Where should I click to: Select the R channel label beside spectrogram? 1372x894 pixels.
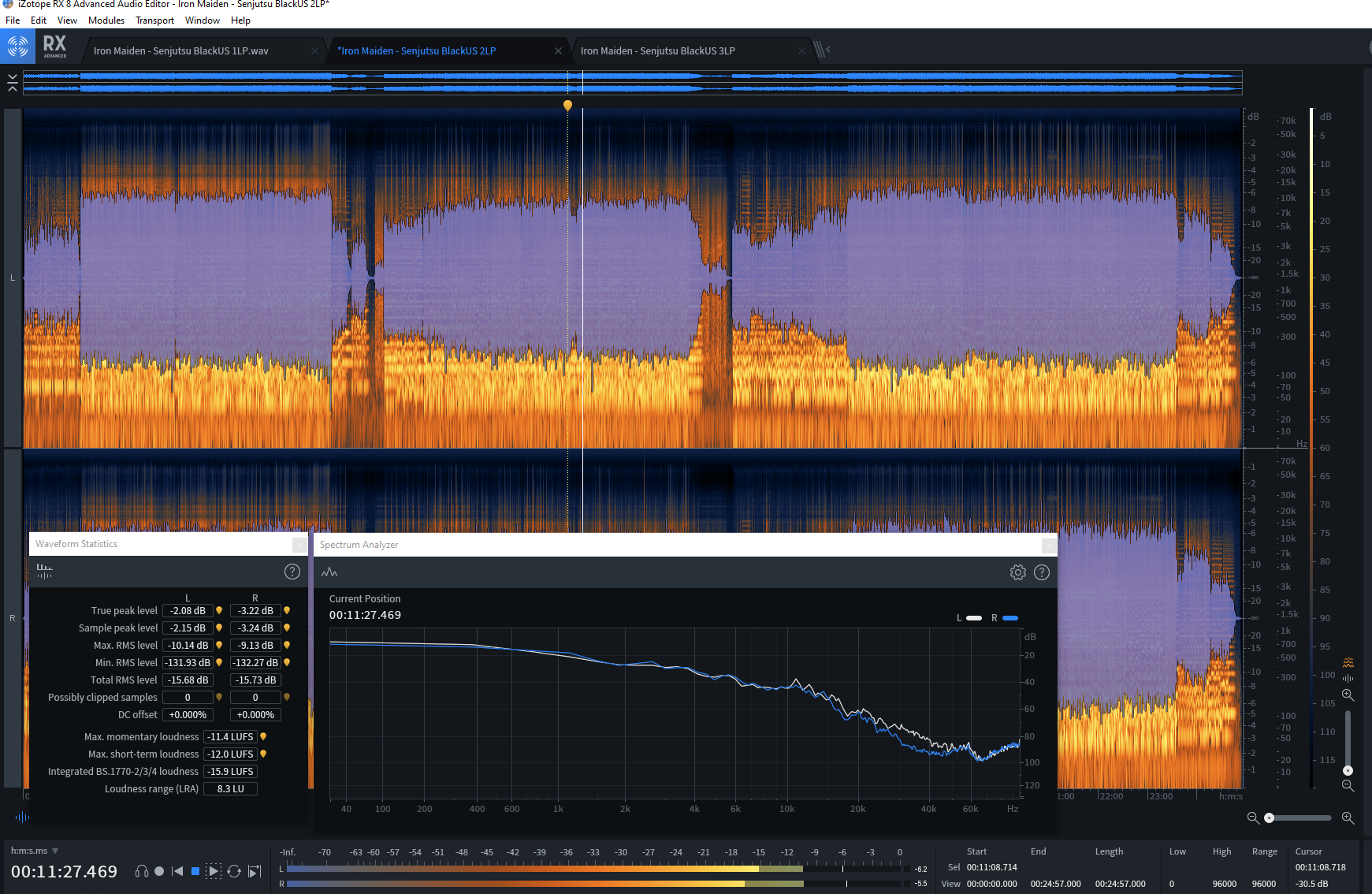click(13, 618)
